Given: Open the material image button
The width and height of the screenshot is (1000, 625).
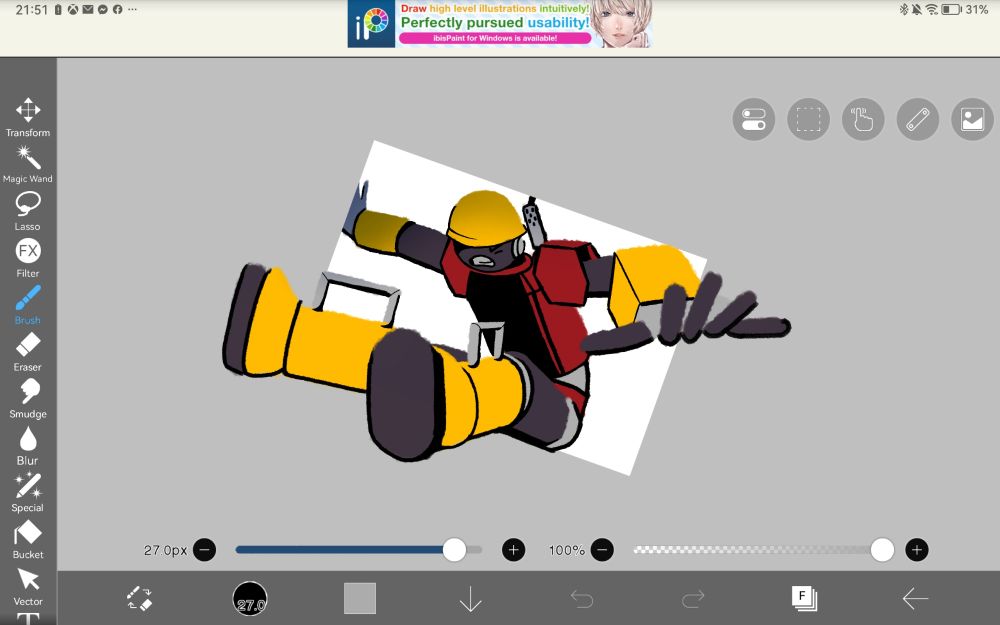Looking at the screenshot, I should 972,119.
